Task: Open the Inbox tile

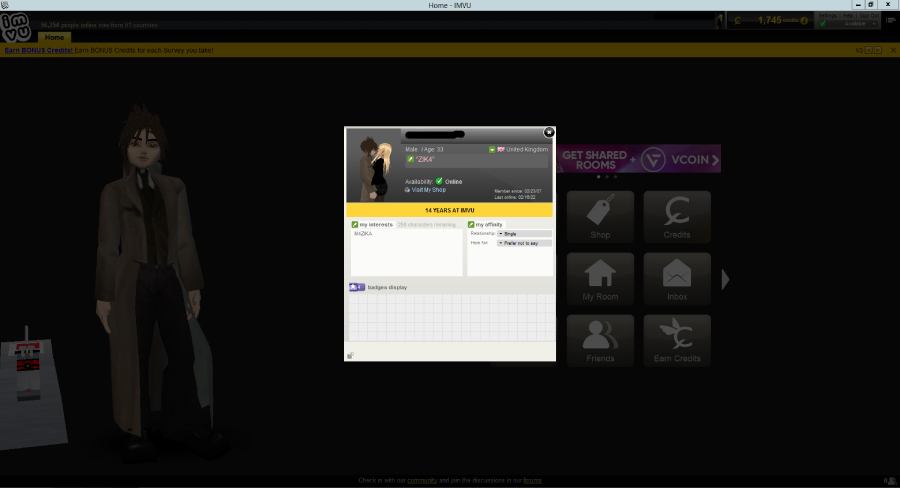Action: [x=677, y=279]
